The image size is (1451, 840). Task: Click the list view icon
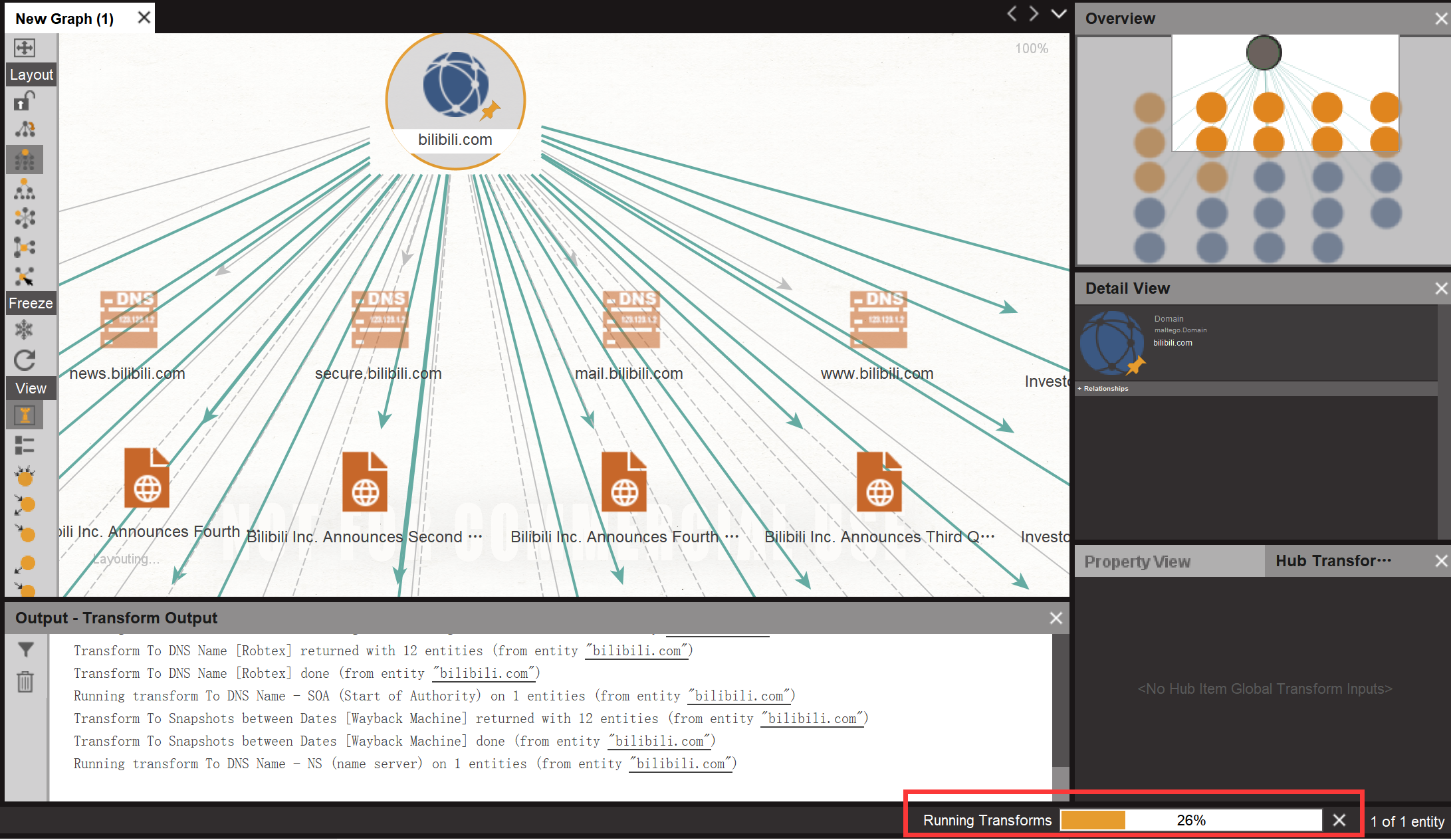coord(25,445)
